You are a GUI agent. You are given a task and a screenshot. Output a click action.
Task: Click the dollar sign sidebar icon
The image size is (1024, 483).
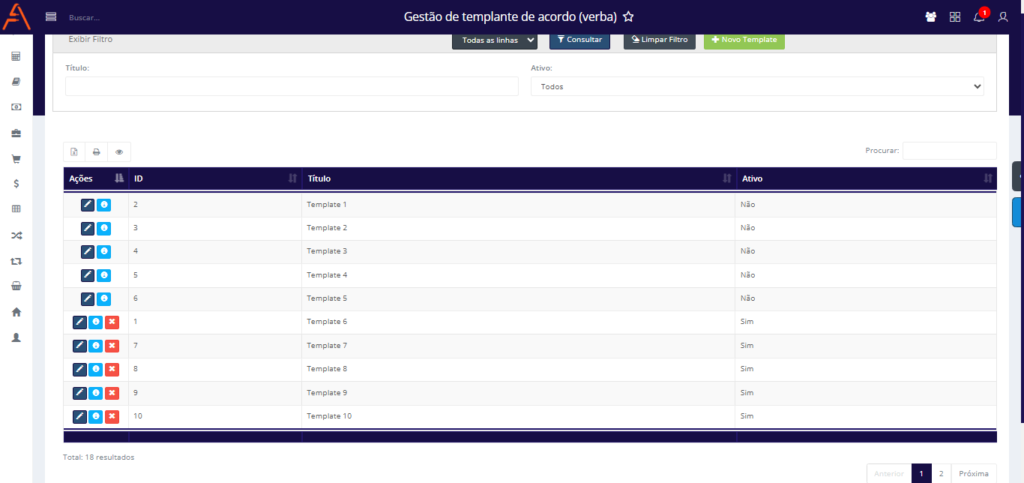tap(16, 184)
